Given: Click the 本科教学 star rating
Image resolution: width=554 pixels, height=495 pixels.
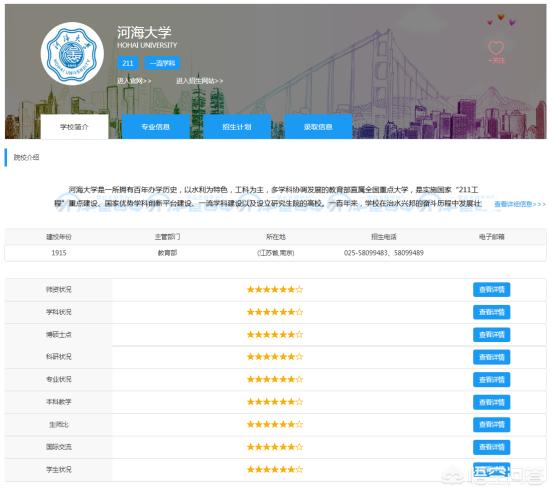Looking at the screenshot, I should [x=275, y=402].
